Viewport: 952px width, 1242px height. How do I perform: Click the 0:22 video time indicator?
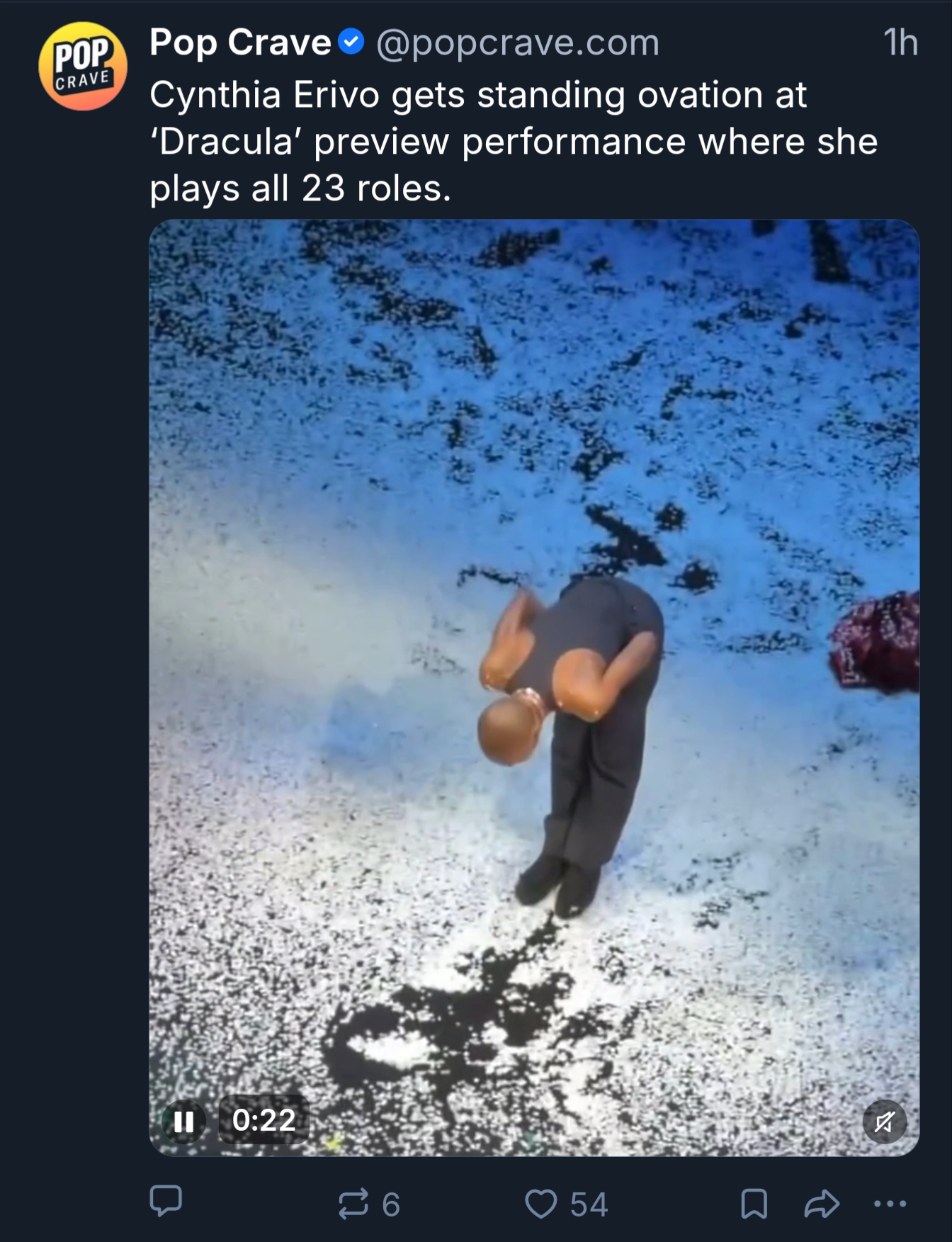click(x=263, y=1120)
